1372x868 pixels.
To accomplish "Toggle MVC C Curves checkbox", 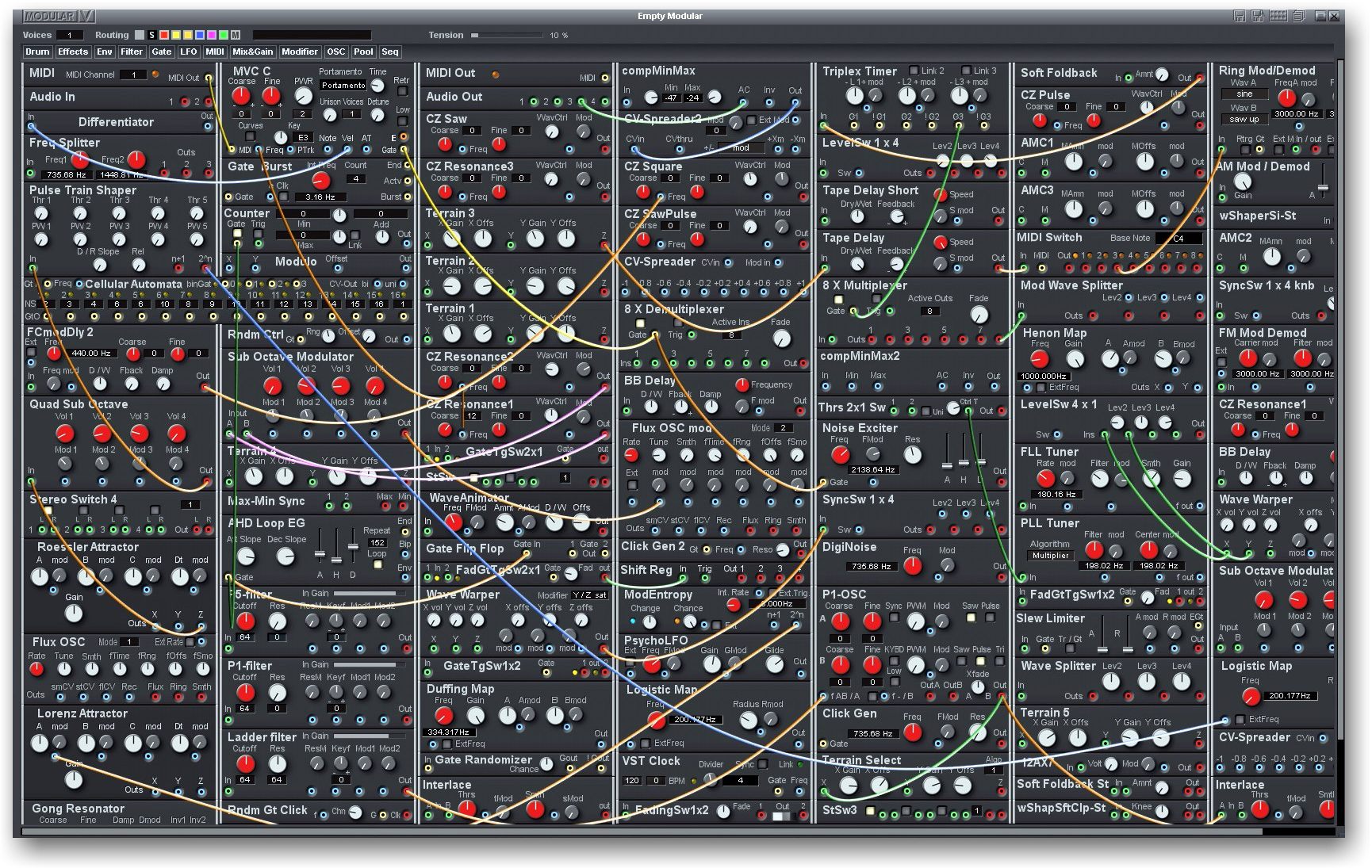I will [x=250, y=136].
